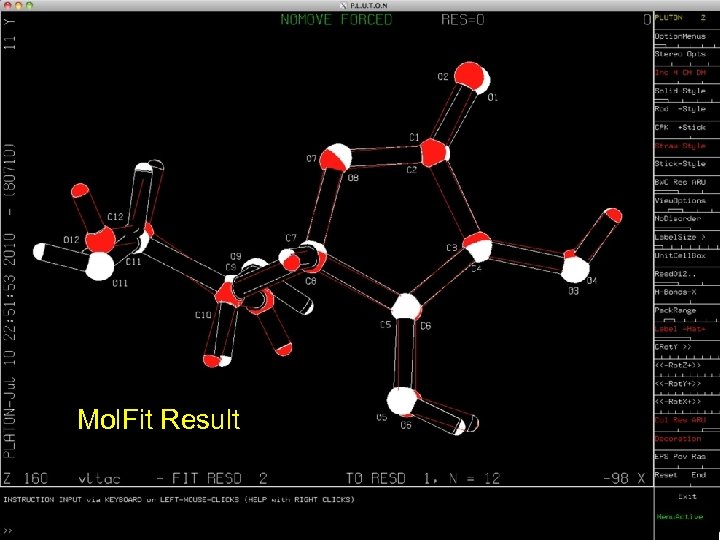Click the <<-RotY+>> rotation control
This screenshot has height=540, width=720.
click(x=678, y=383)
